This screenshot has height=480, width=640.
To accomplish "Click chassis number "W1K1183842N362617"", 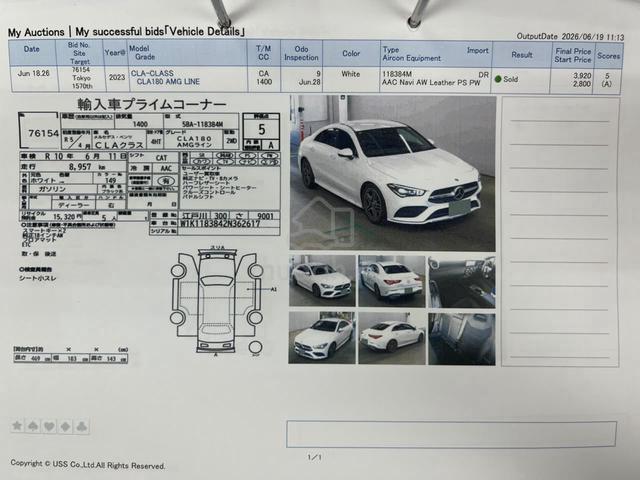I will [x=220, y=224].
